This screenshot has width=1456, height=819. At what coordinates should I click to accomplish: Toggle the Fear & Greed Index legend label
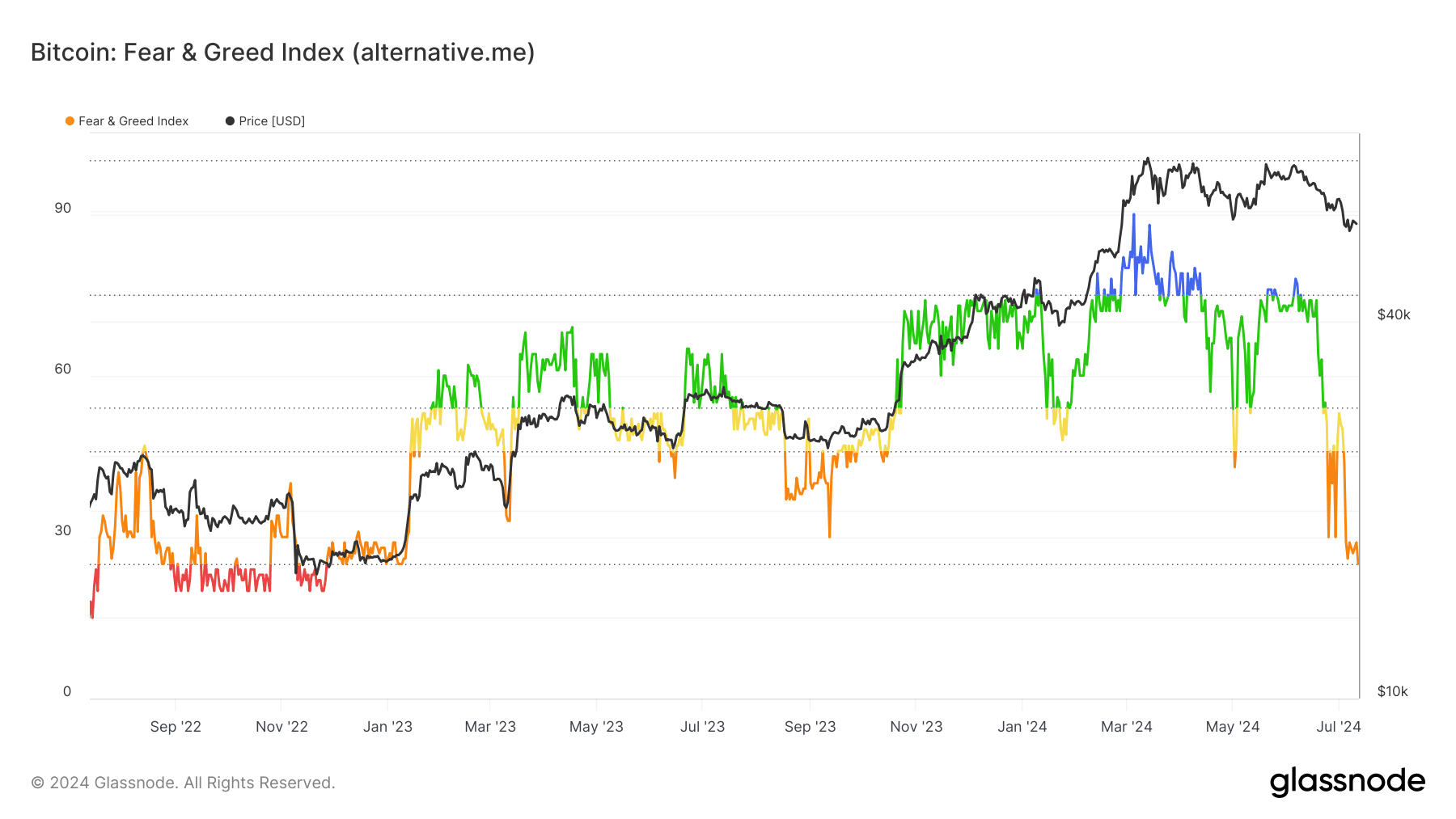point(133,121)
